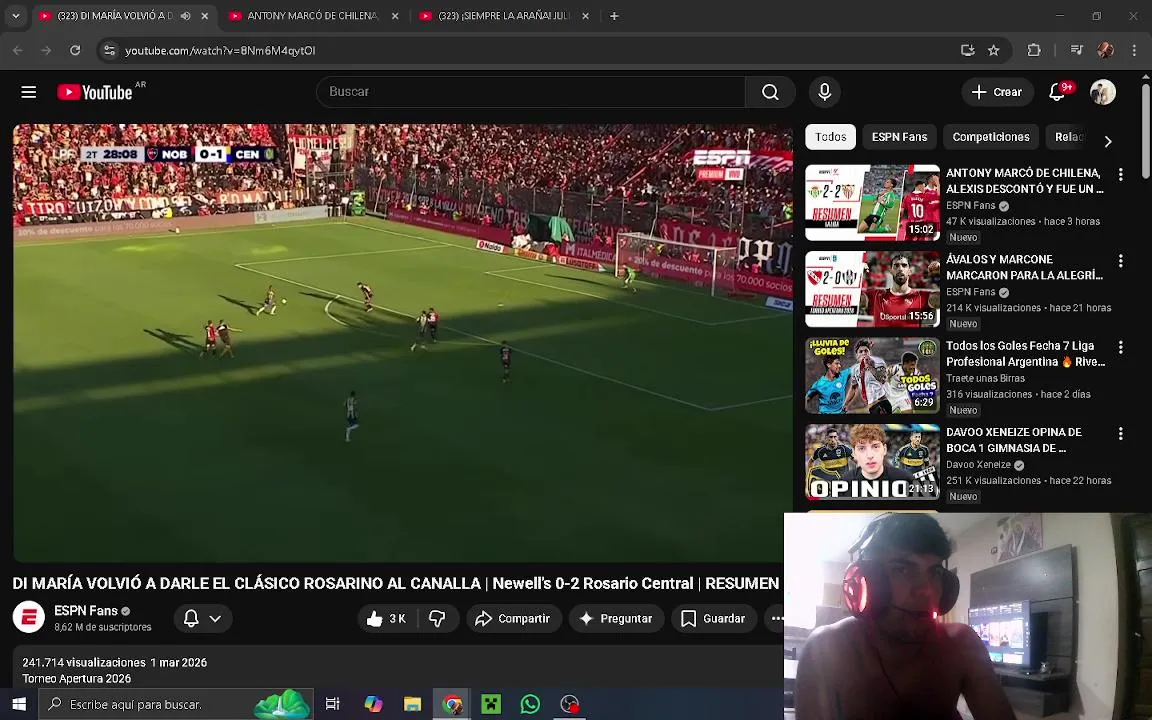The width and height of the screenshot is (1152, 720).
Task: Open the ESPN Fans channel name link
Action: pyautogui.click(x=86, y=611)
